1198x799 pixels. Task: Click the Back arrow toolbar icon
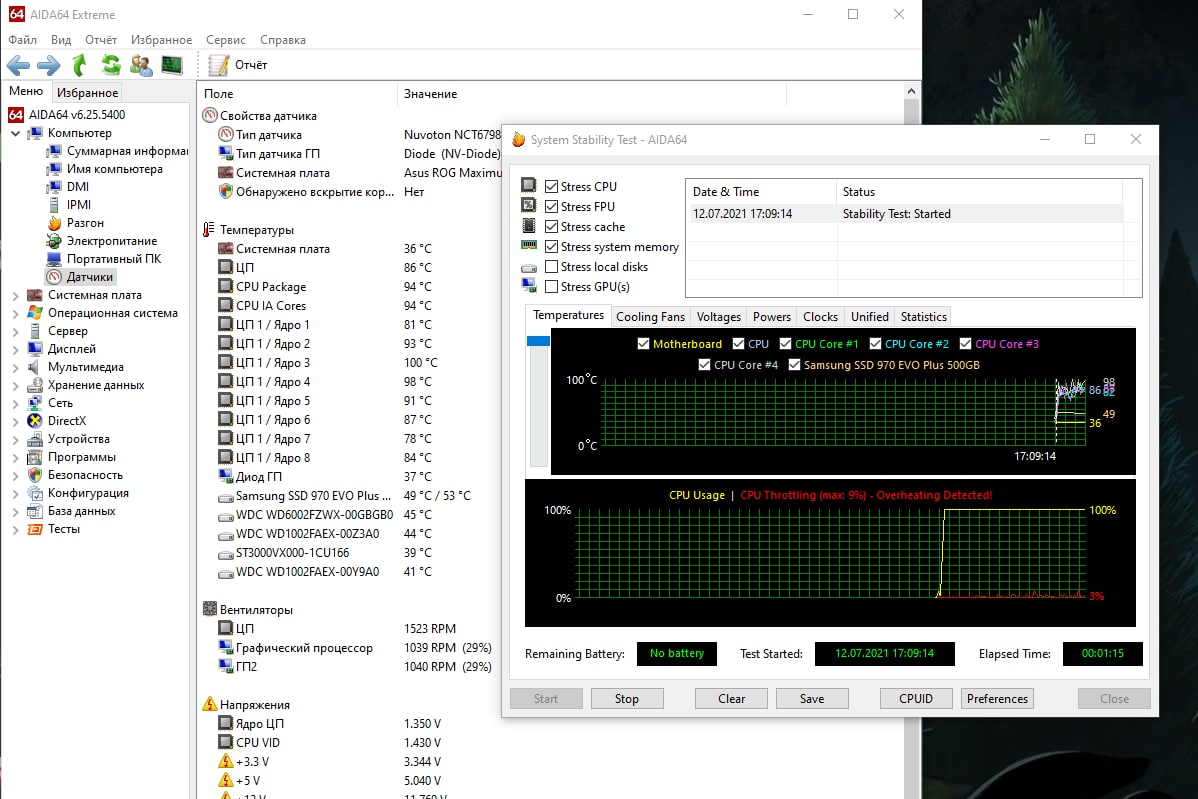pyautogui.click(x=18, y=65)
